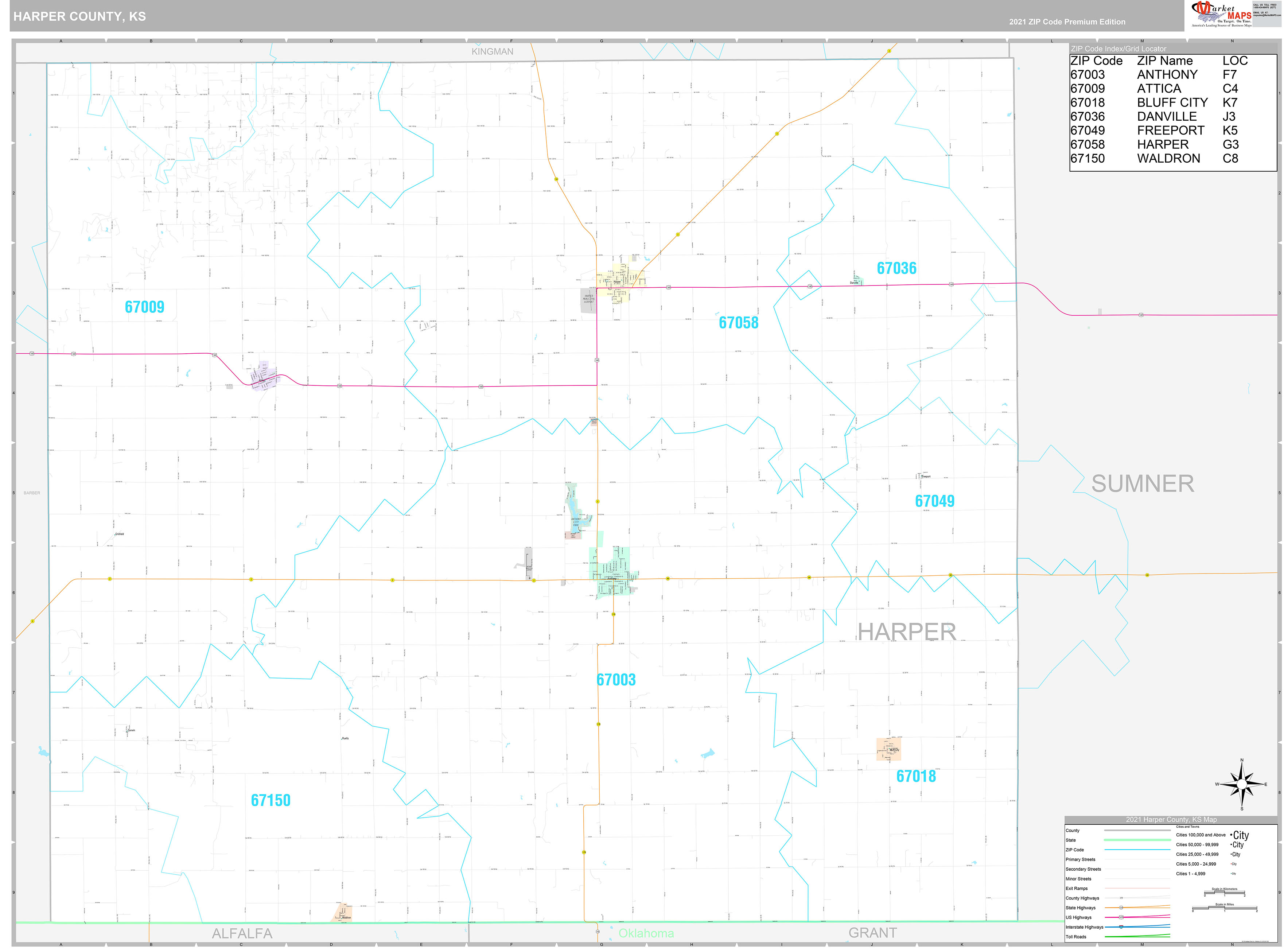Click the mapsales@MarketMAPS.com email link
Viewport: 1288px width, 948px height.
tap(1267, 15)
